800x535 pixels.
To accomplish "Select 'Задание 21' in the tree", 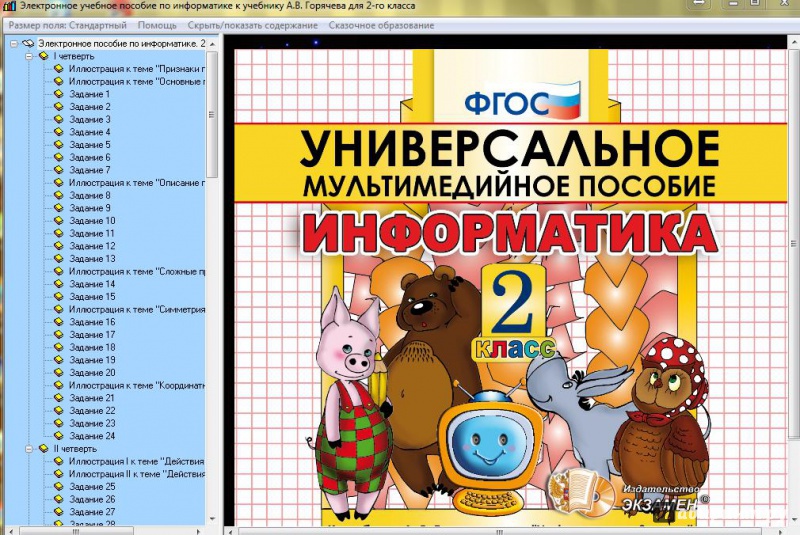I will [x=92, y=398].
